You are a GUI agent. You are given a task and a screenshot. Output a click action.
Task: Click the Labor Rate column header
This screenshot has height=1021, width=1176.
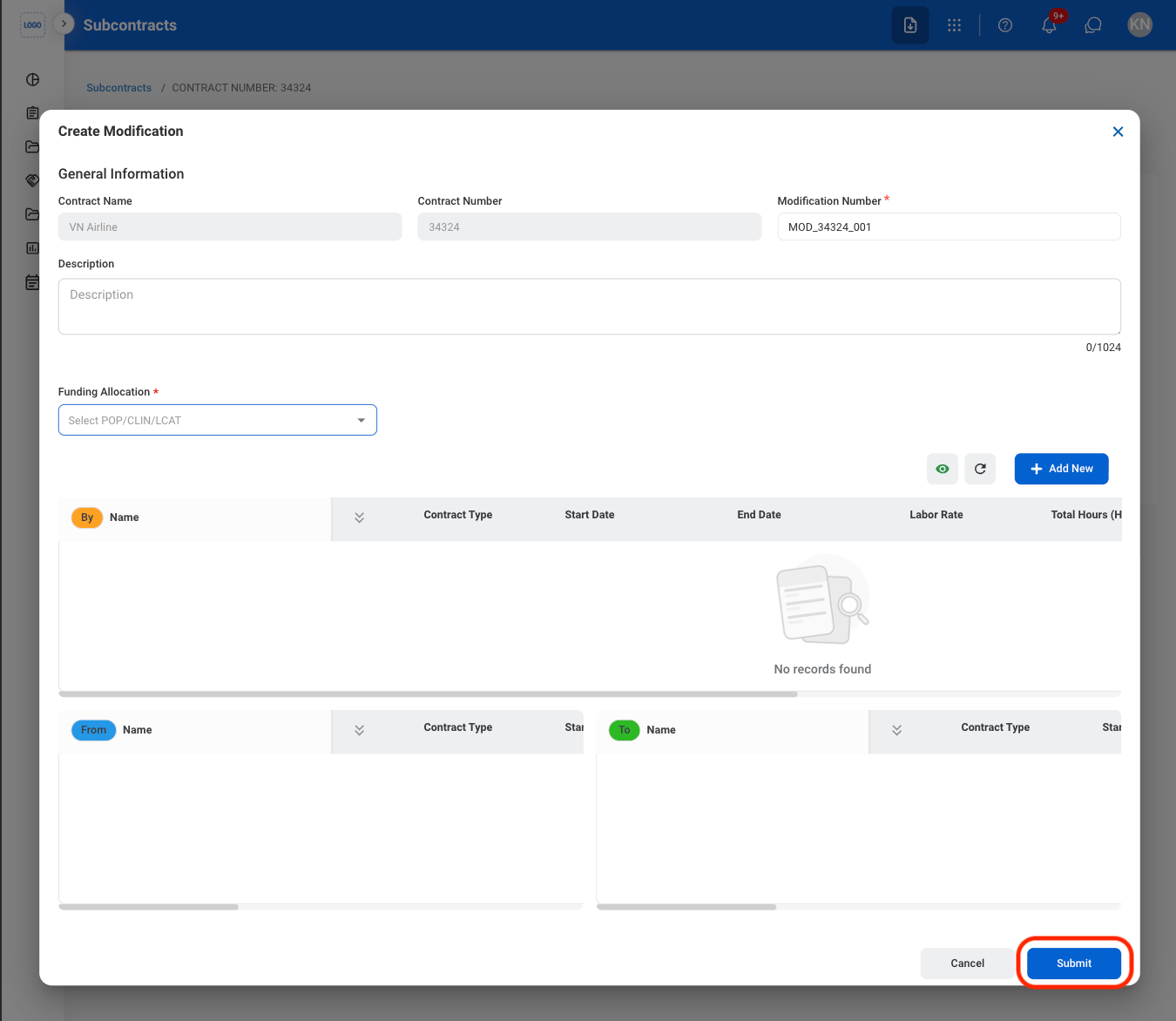coord(936,515)
